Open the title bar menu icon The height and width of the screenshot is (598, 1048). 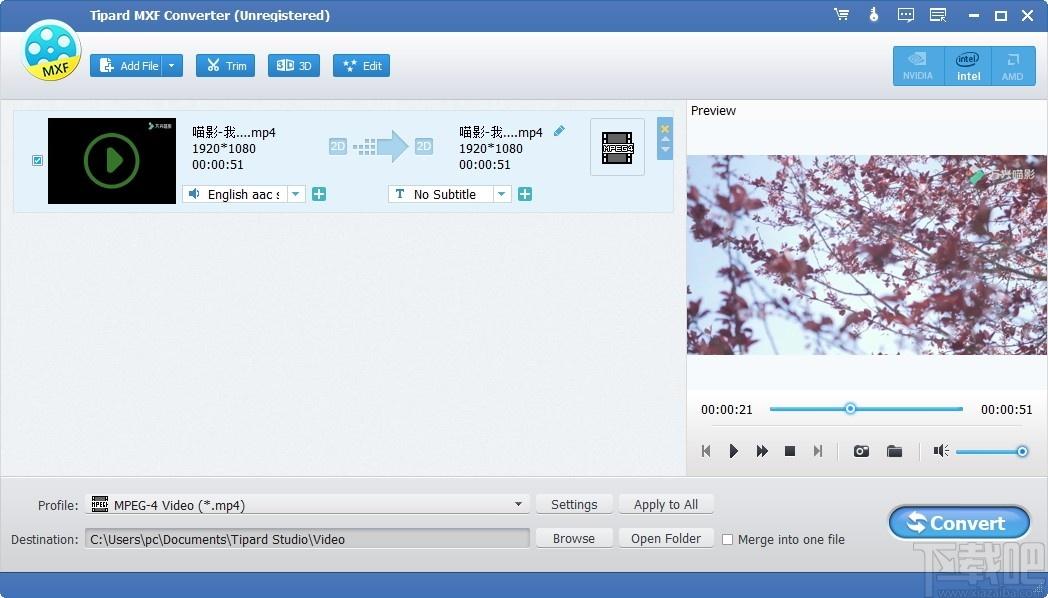(938, 15)
